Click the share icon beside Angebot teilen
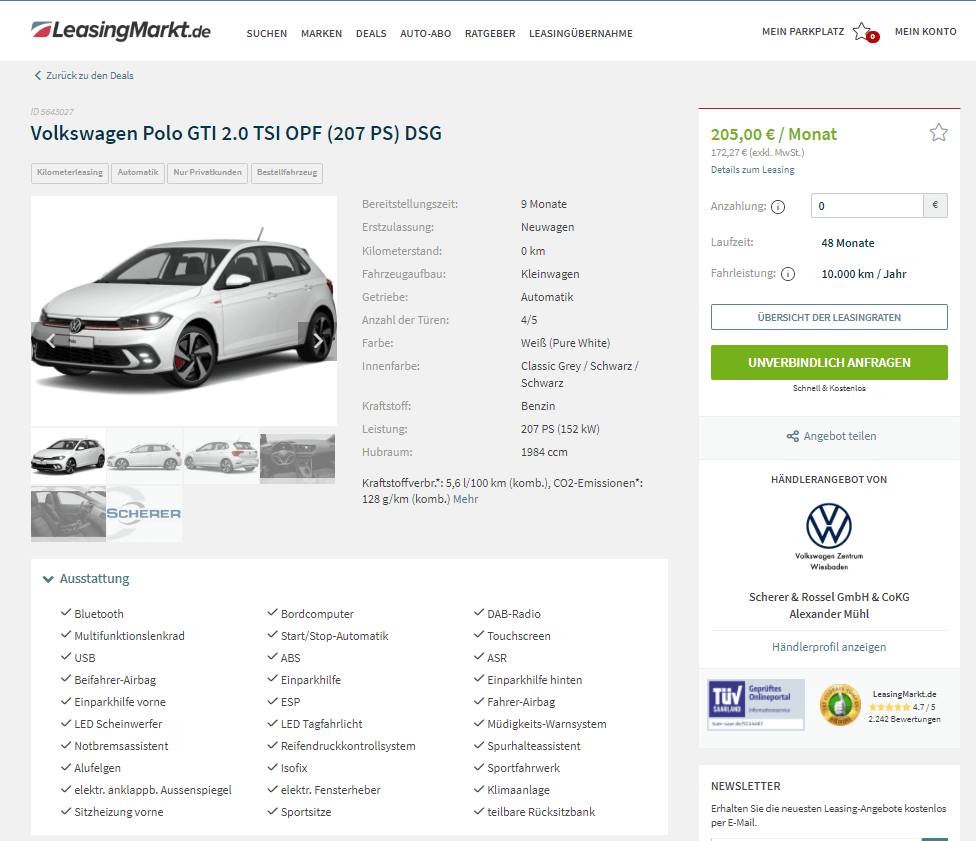Screen dimensions: 976x841 pos(792,436)
